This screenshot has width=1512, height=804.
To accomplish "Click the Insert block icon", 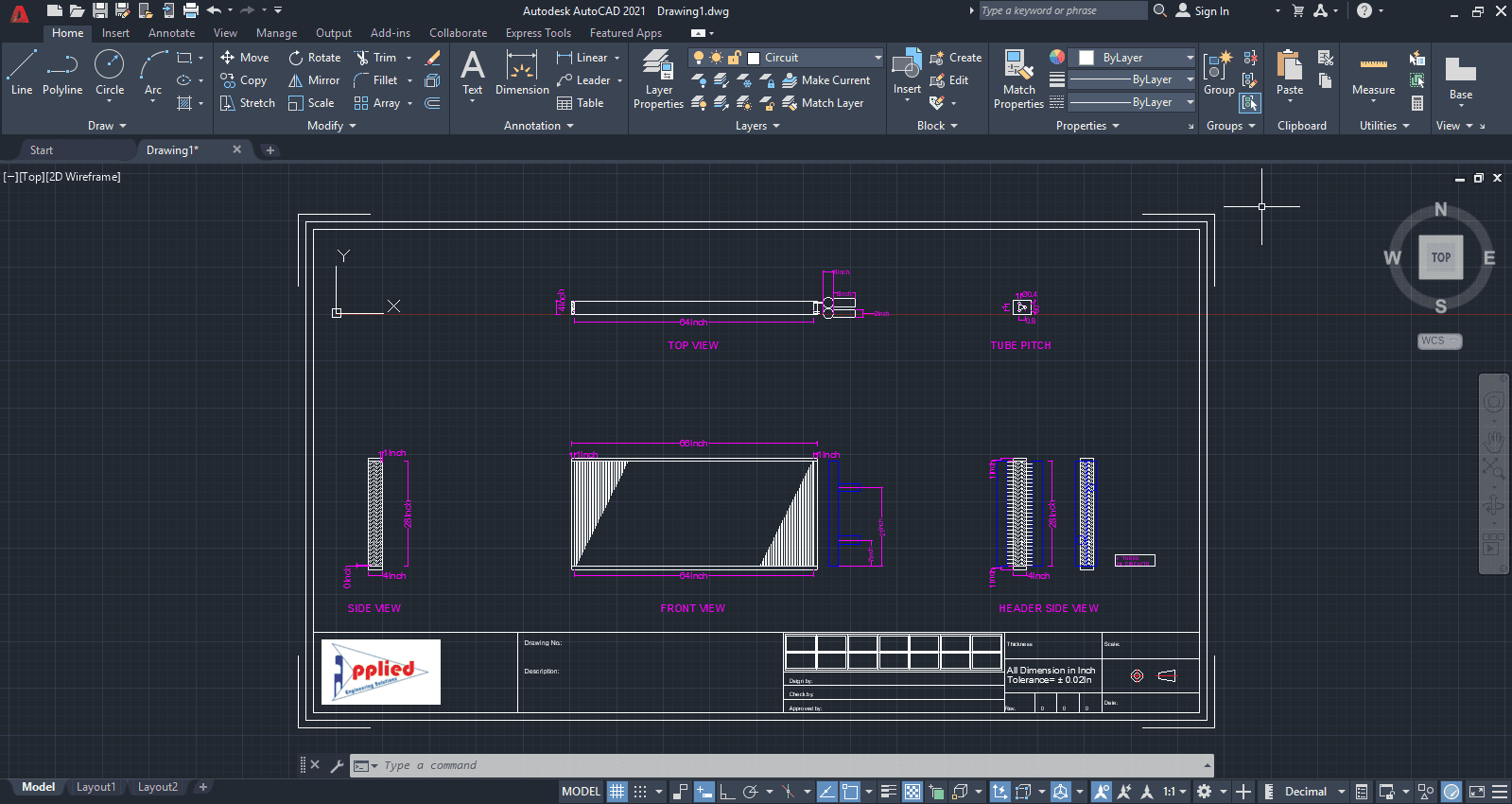I will coord(907,71).
